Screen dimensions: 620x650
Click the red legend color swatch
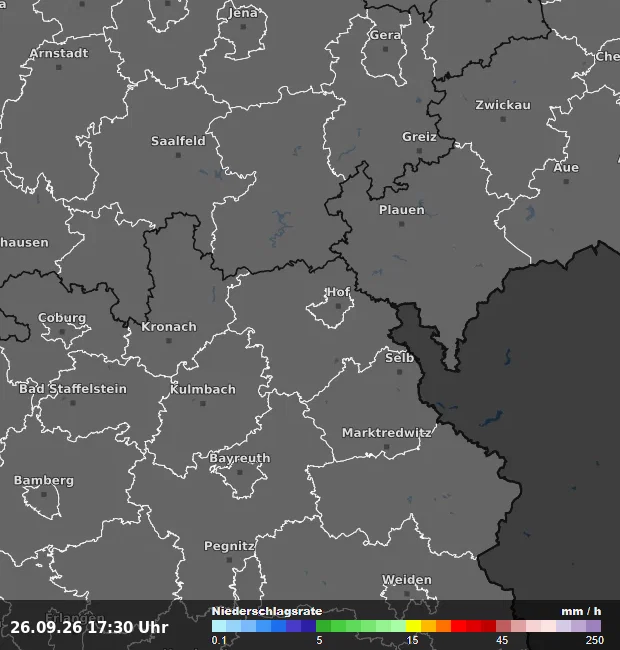[458, 626]
